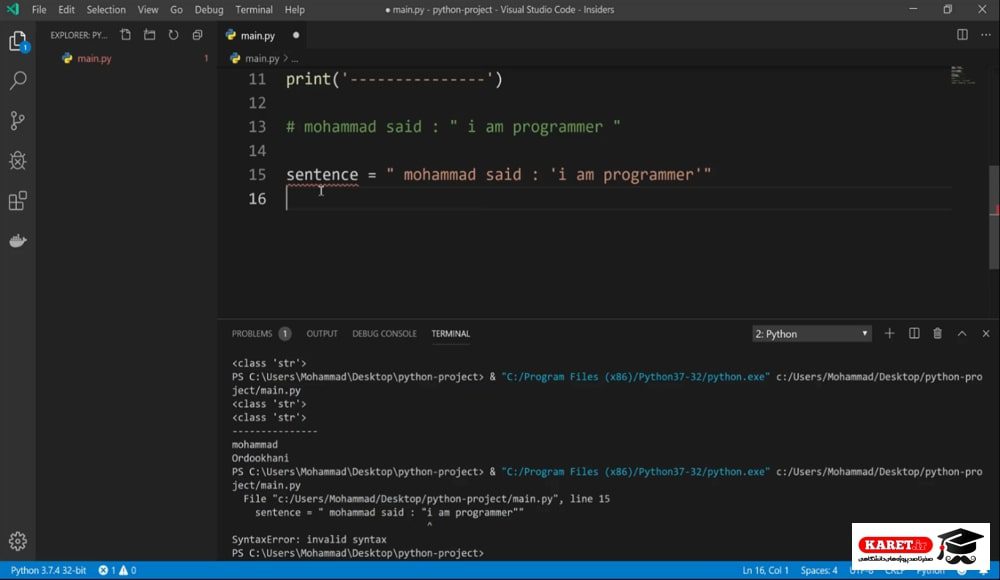Click line number 12 in the gutter
Viewport: 1000px width, 580px height.
257,103
